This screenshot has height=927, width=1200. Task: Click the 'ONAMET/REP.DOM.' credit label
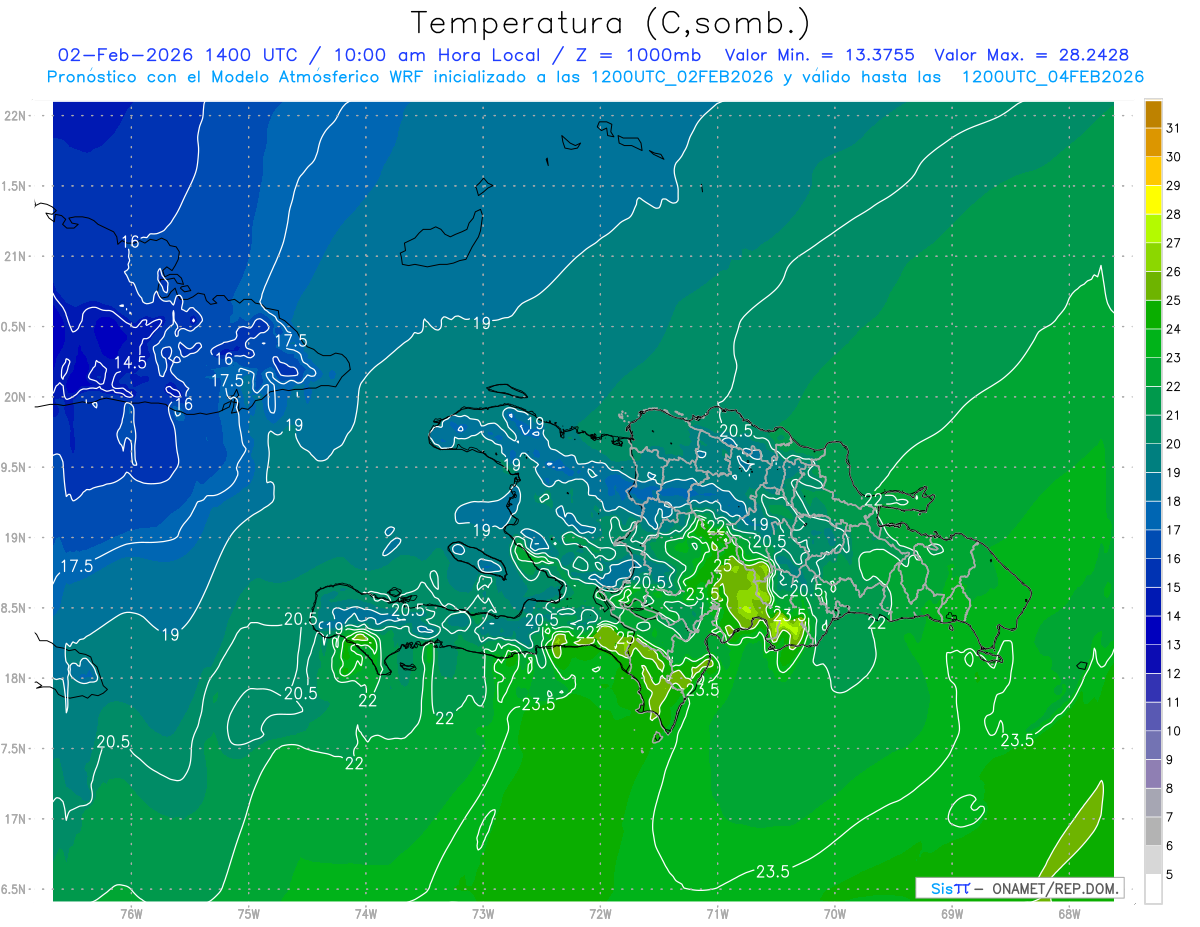tap(1055, 888)
